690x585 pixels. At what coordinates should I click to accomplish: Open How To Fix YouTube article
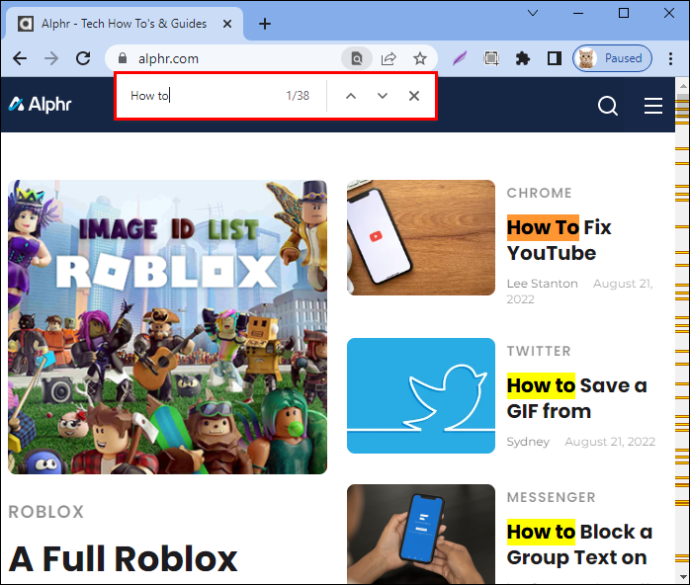pos(559,240)
